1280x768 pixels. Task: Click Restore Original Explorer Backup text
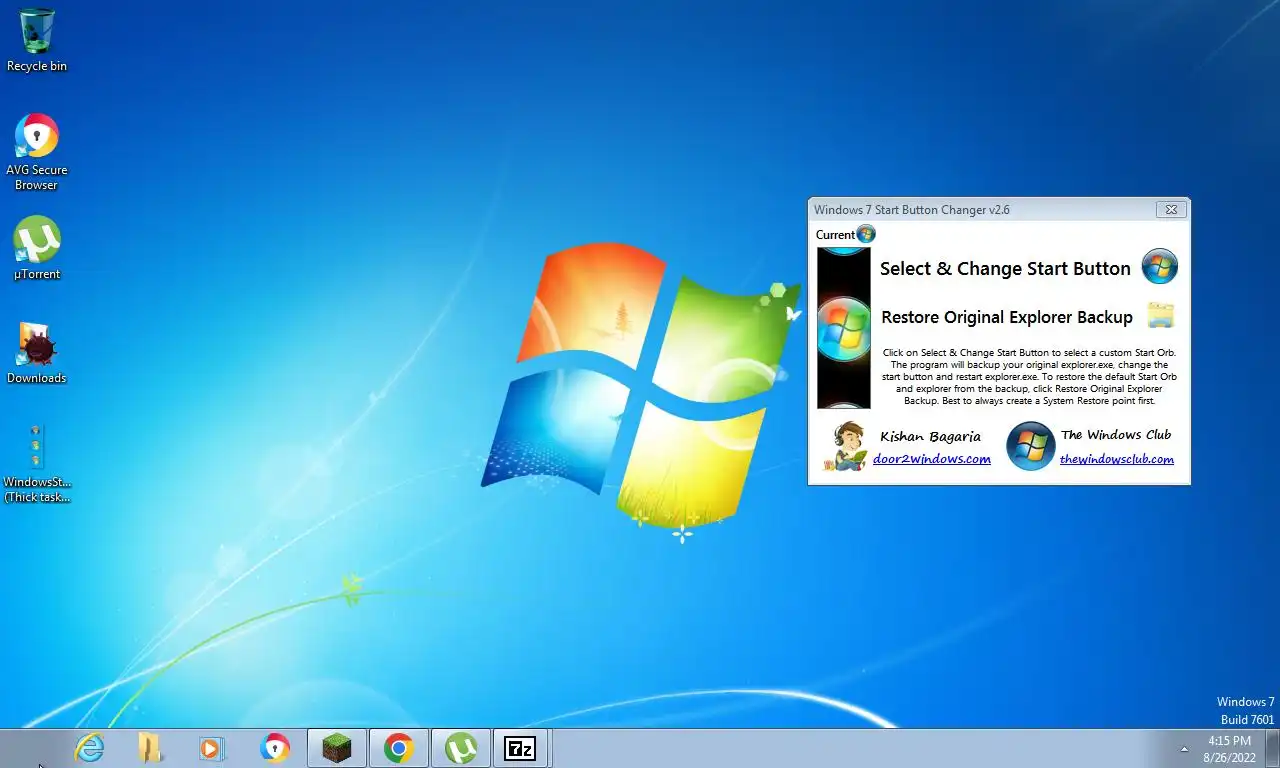click(x=1007, y=317)
